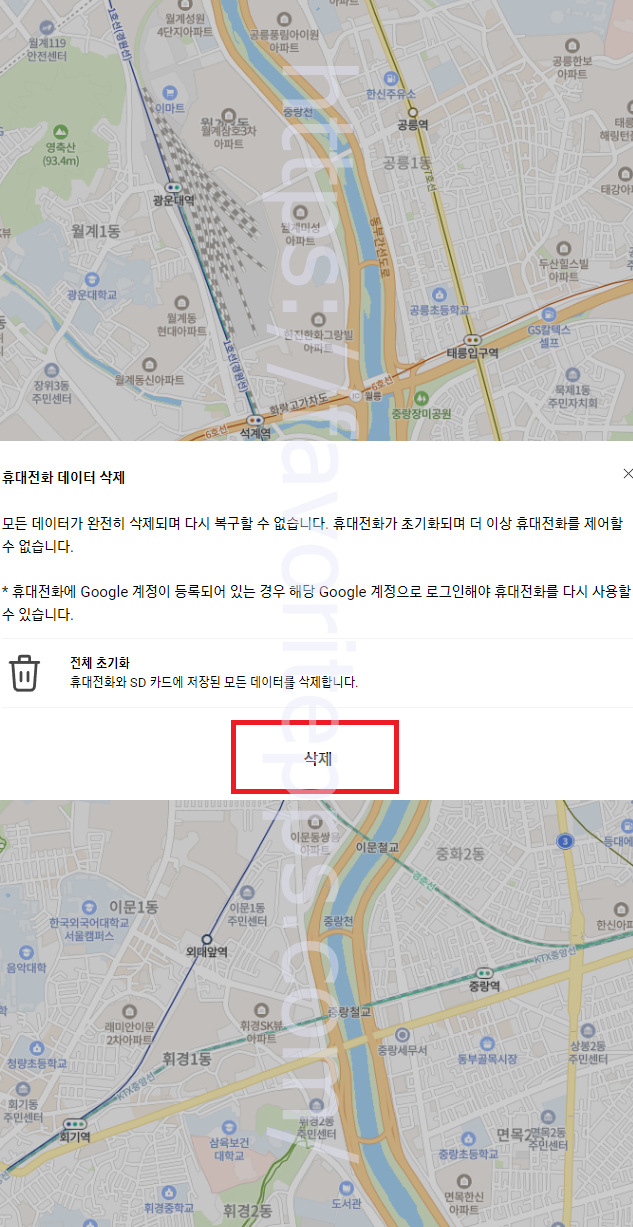Viewport: 633px width, 1227px height.
Task: Click the 광운대역 subway station icon
Action: pos(172,187)
